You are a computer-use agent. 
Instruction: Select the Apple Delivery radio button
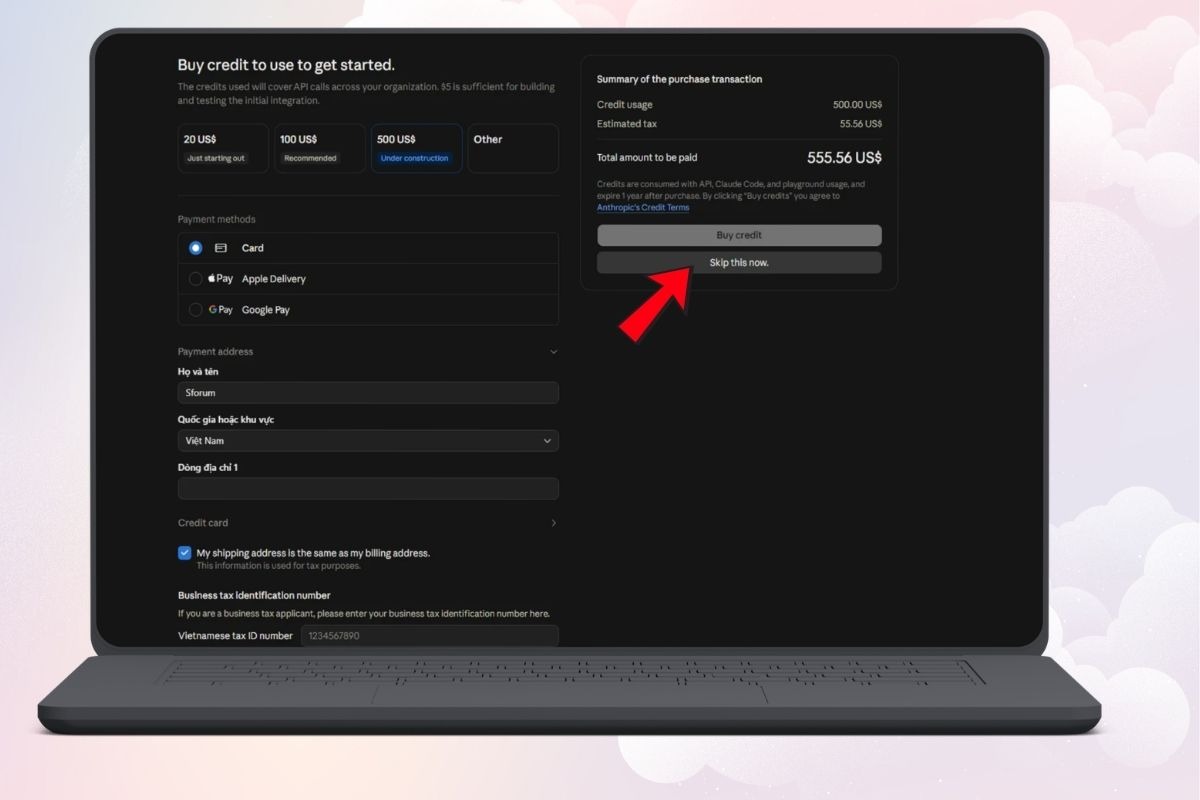tap(196, 279)
